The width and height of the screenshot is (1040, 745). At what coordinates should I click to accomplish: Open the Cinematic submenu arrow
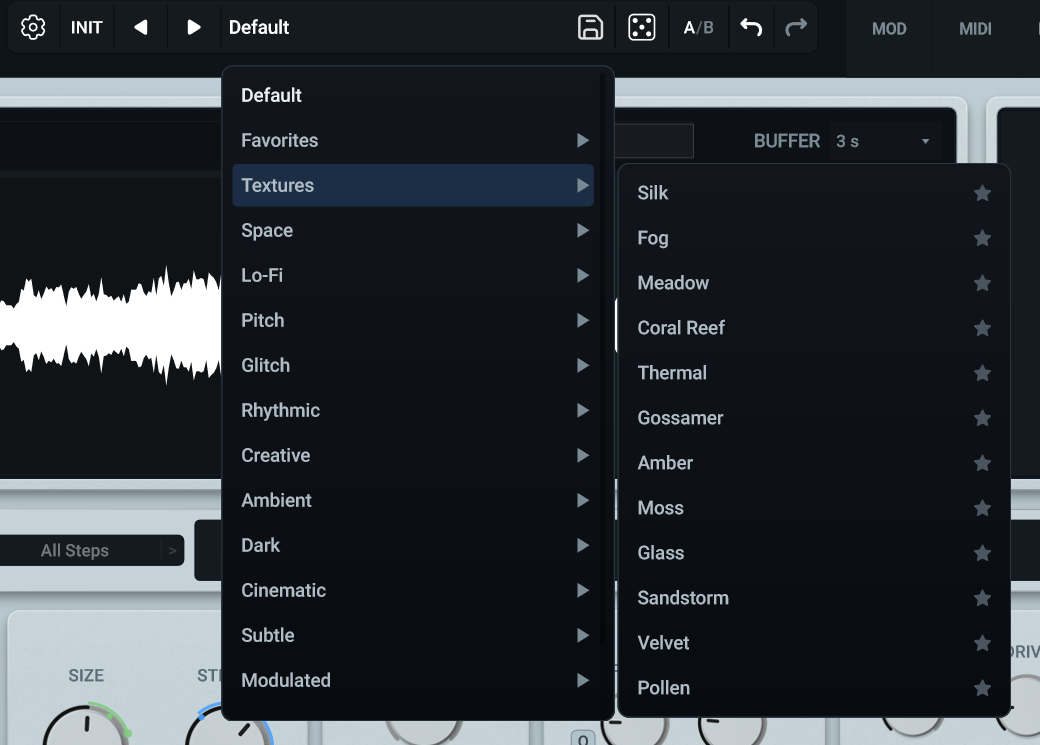click(x=582, y=590)
